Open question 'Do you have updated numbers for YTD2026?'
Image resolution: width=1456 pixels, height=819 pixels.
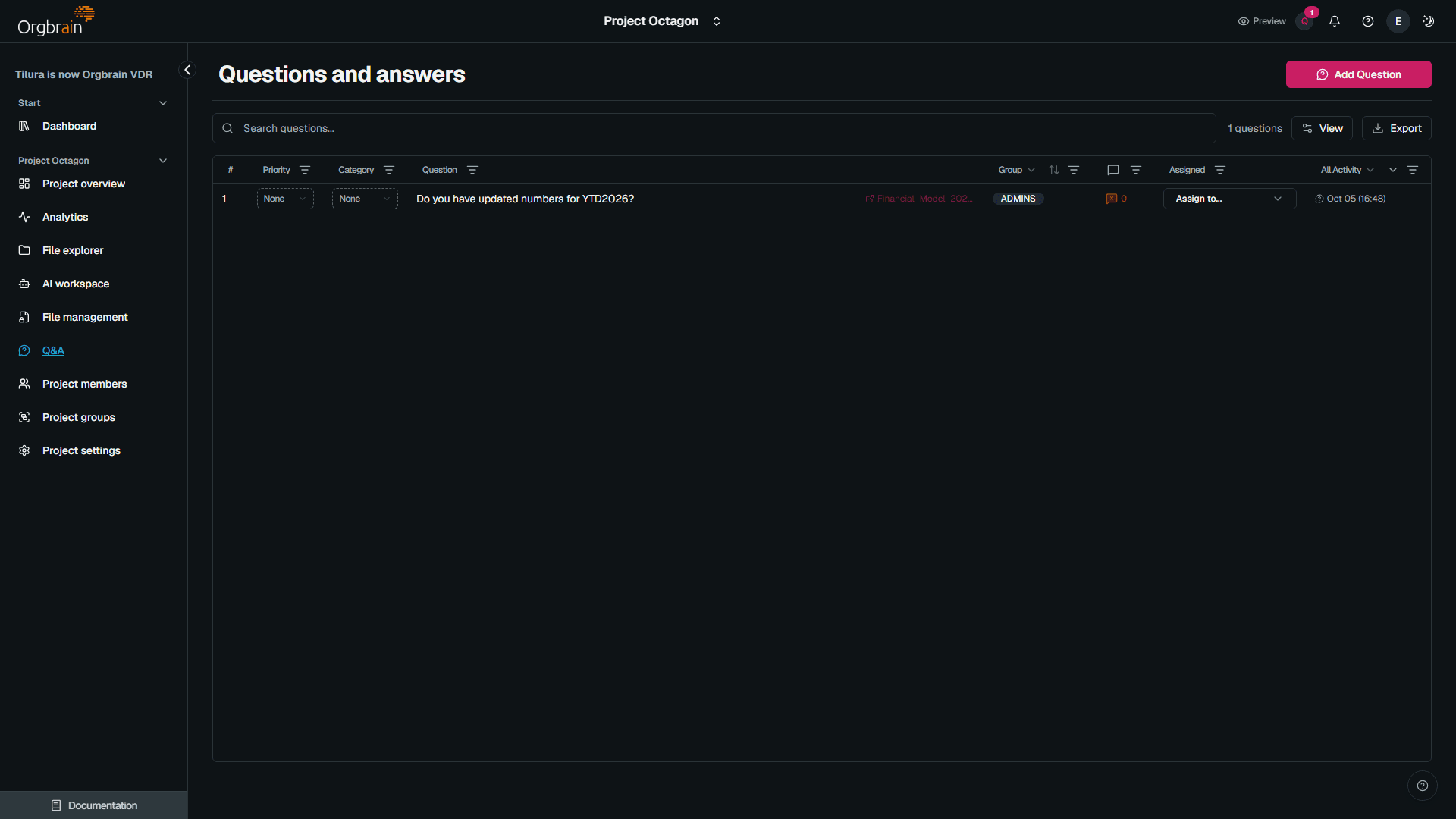tap(525, 199)
